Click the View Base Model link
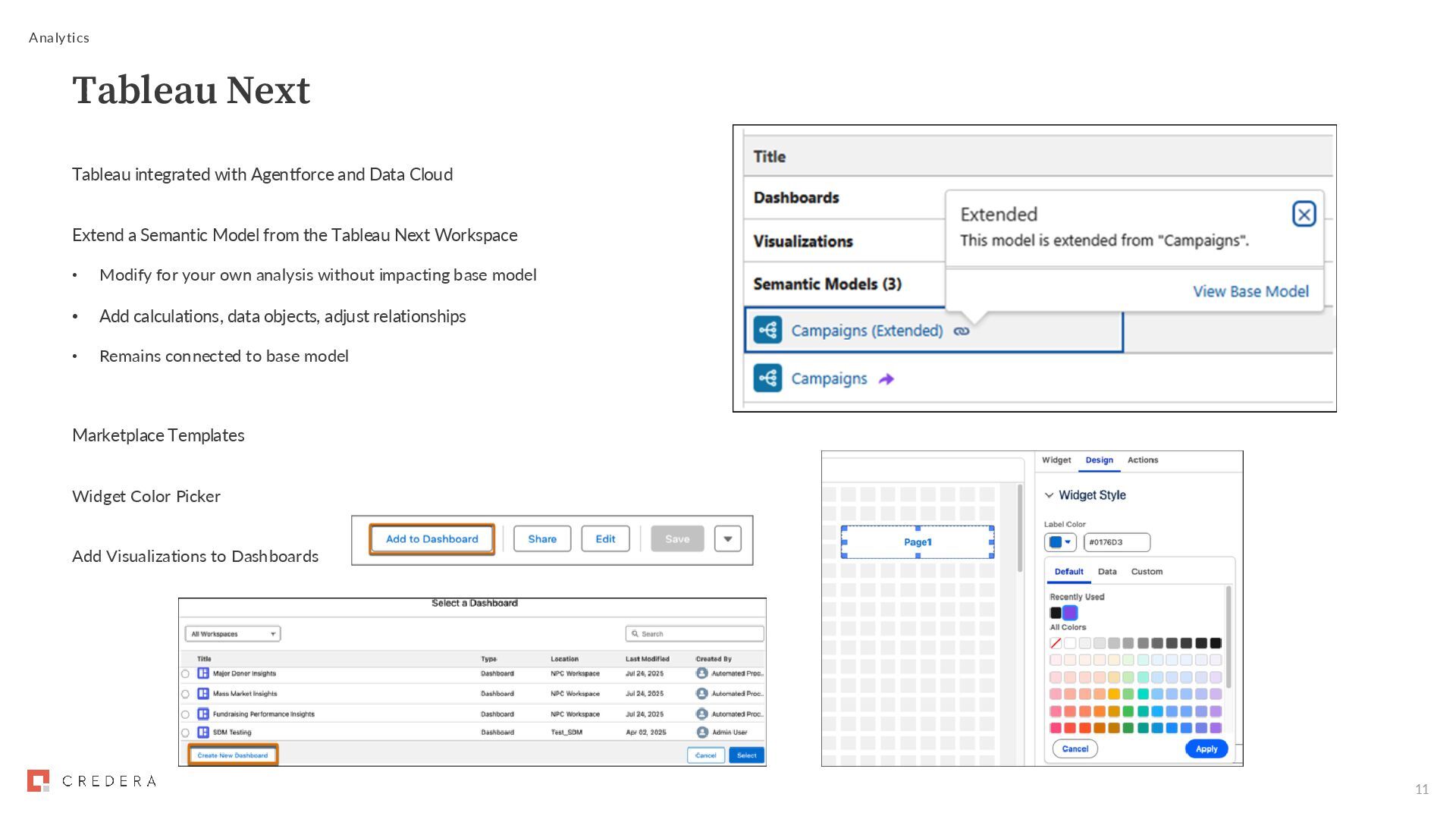 click(x=1250, y=291)
